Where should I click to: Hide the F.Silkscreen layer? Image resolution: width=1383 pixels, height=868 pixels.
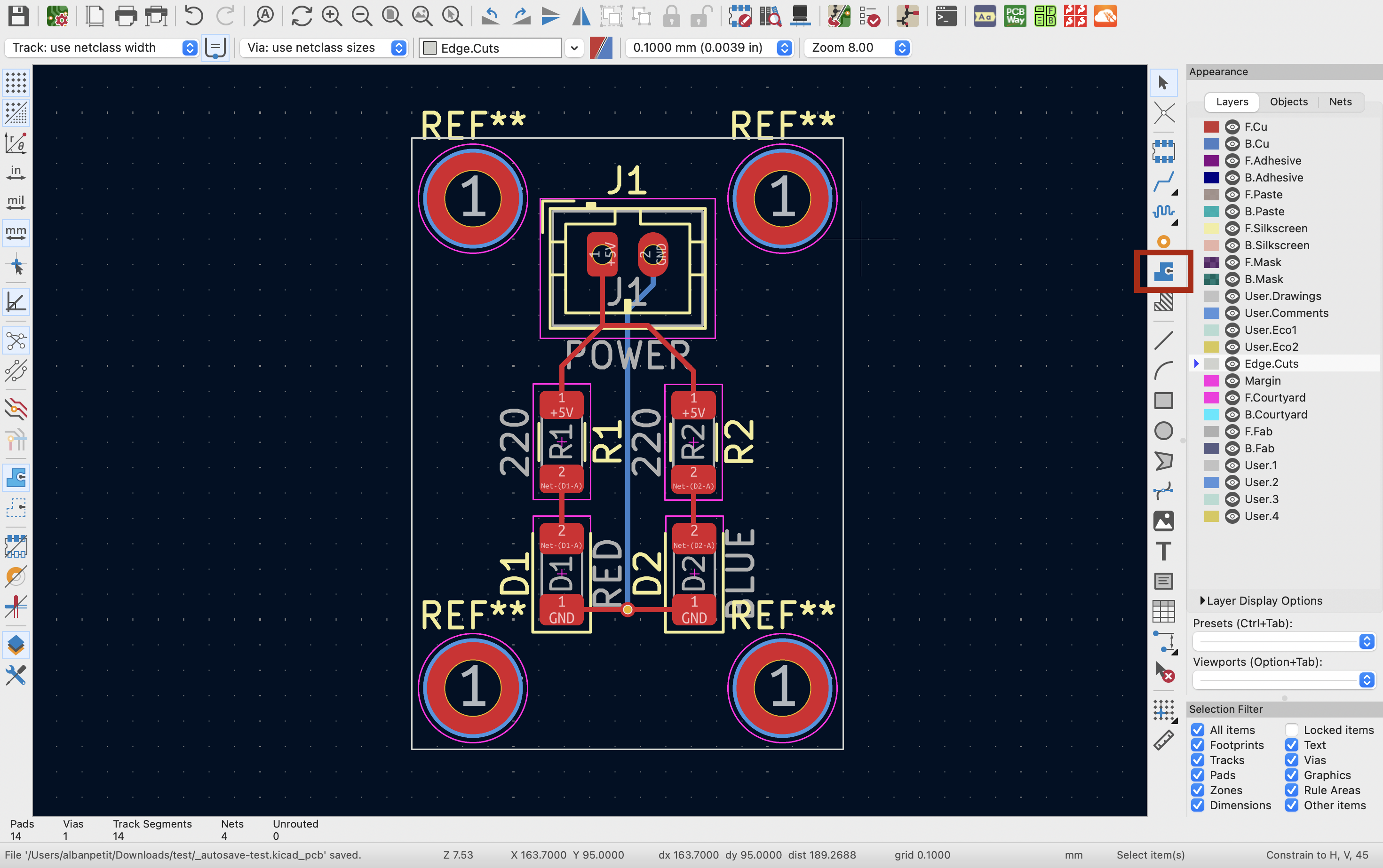pos(1232,229)
